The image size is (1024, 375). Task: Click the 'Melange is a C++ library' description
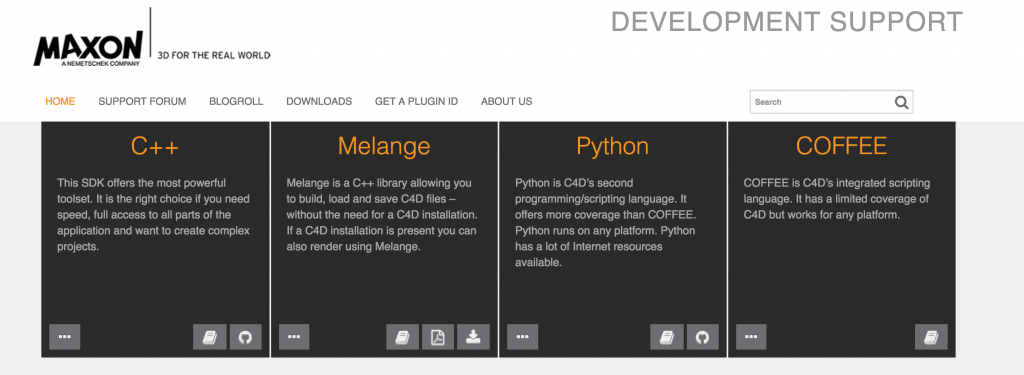pos(382,215)
